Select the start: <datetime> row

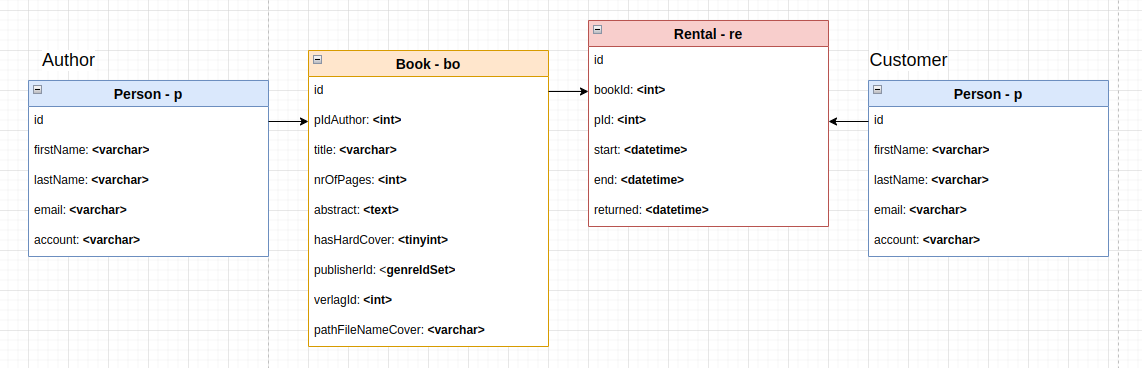pyautogui.click(x=709, y=150)
